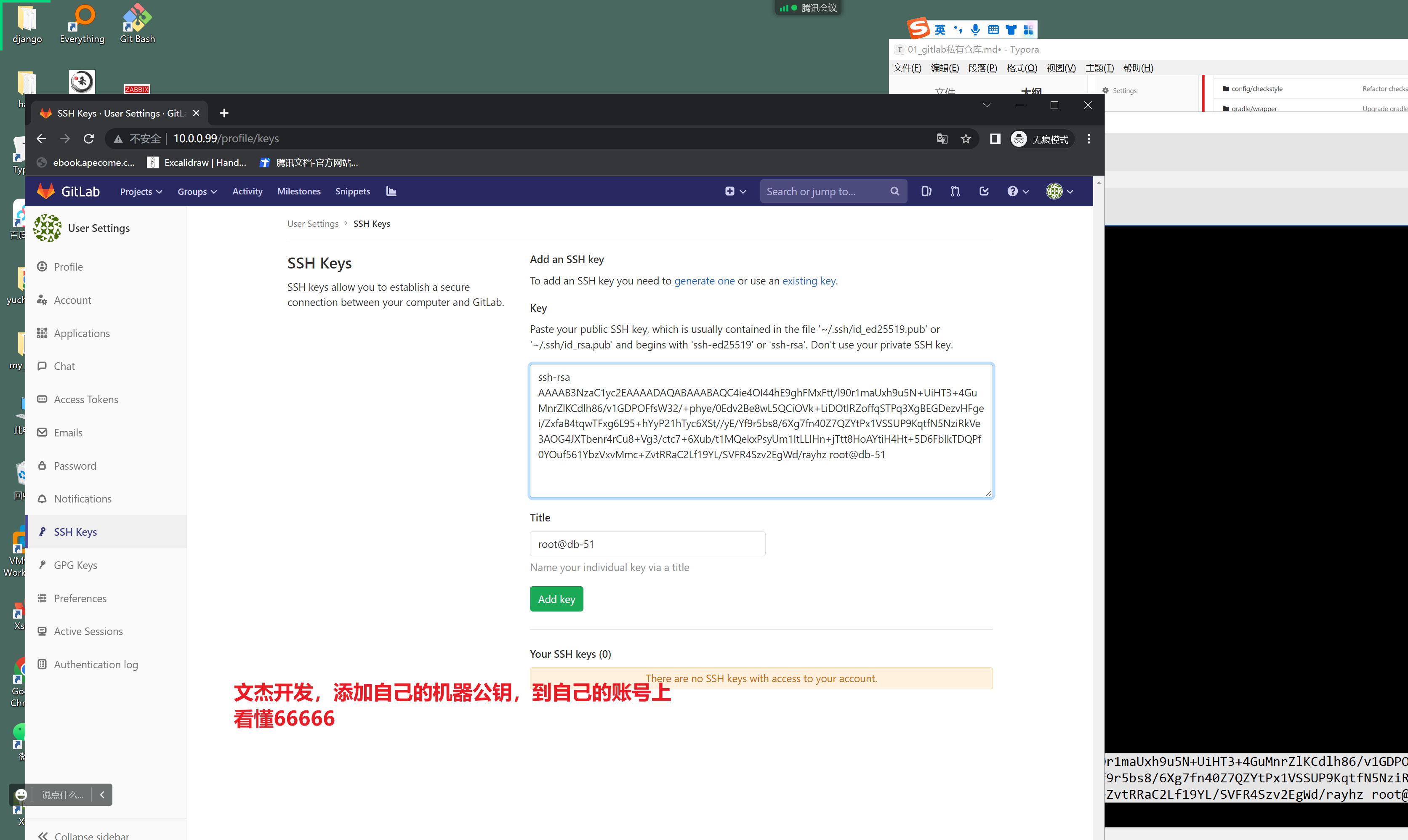Toggle the browser side panel icon
1408x840 pixels.
pyautogui.click(x=995, y=139)
